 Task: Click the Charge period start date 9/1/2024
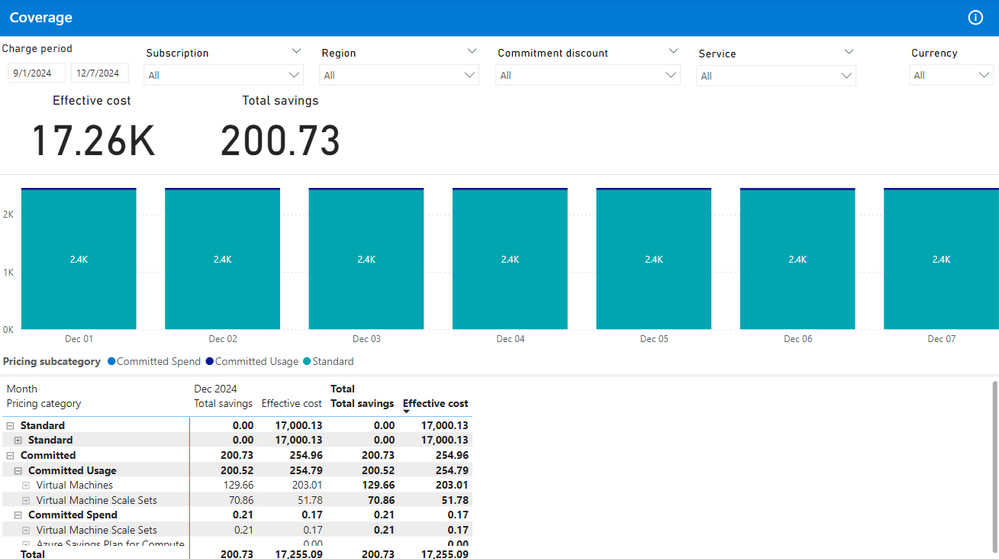point(37,73)
